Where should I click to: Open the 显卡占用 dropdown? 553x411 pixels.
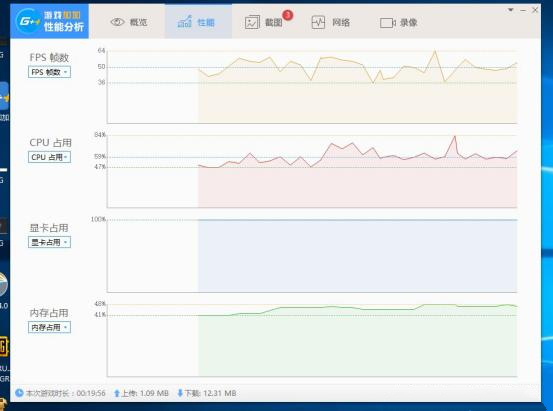click(49, 242)
